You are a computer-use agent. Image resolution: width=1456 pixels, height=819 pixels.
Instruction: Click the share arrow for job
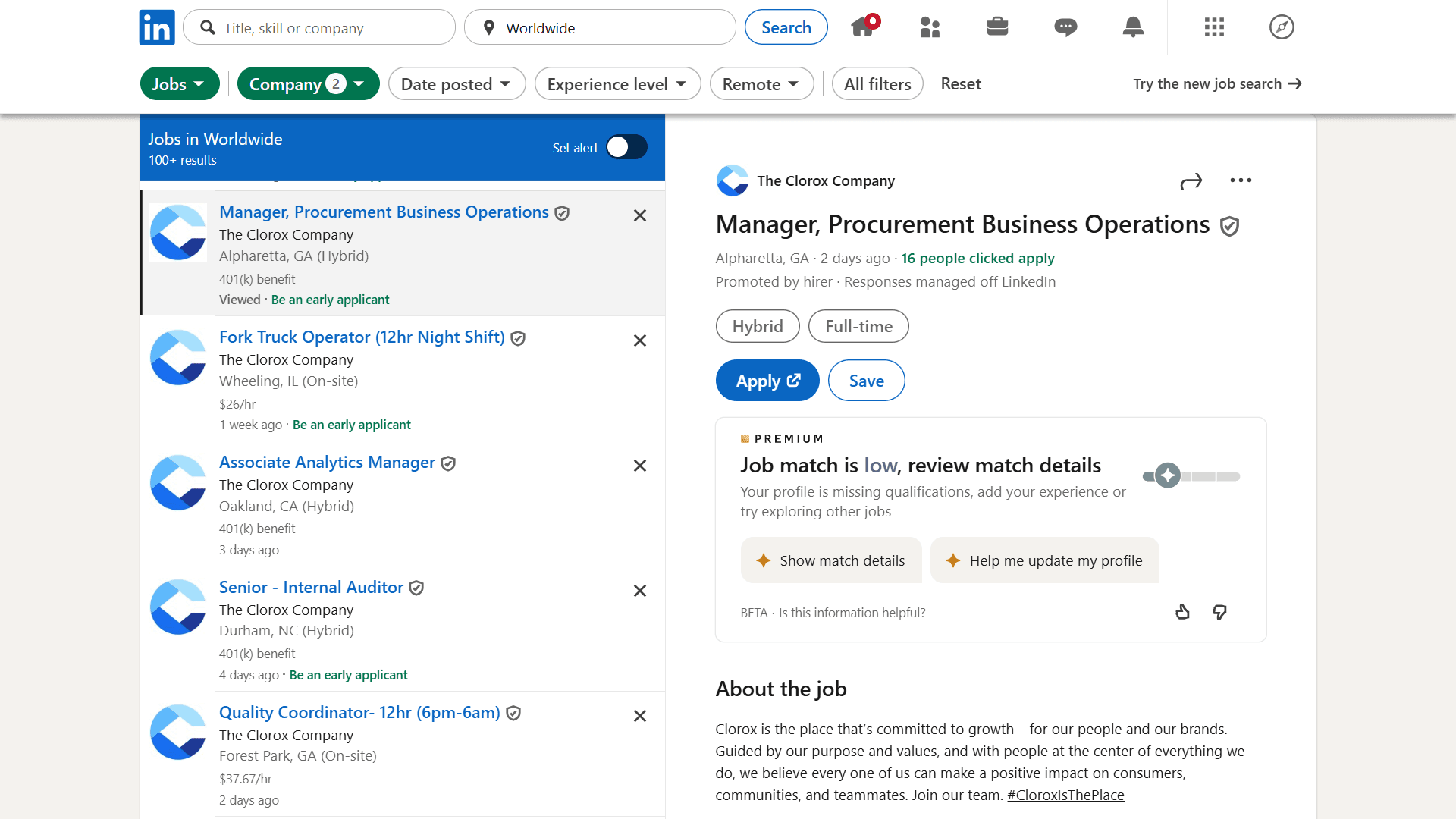pos(1191,180)
